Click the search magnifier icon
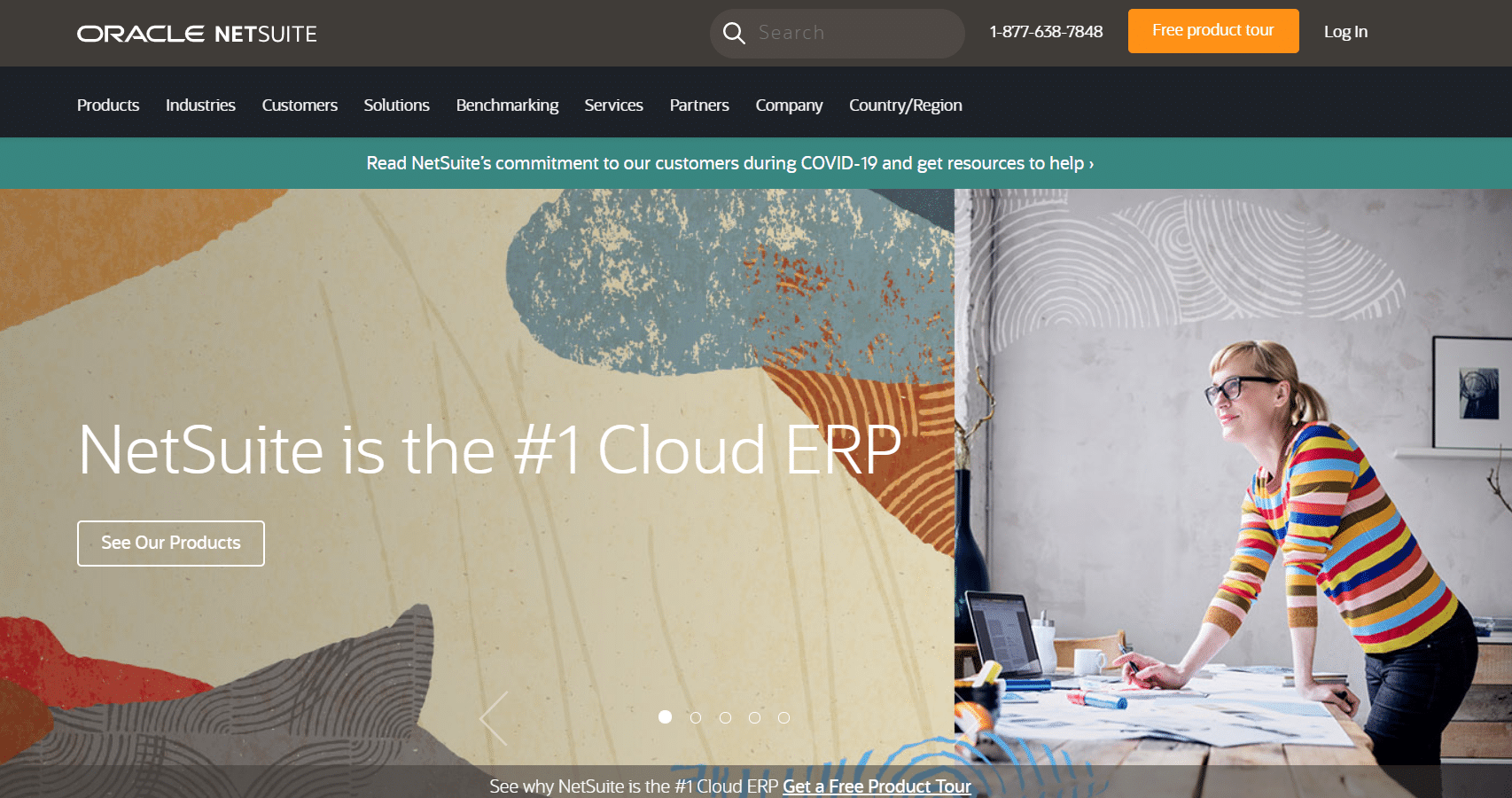Viewport: 1512px width, 798px height. 734,34
